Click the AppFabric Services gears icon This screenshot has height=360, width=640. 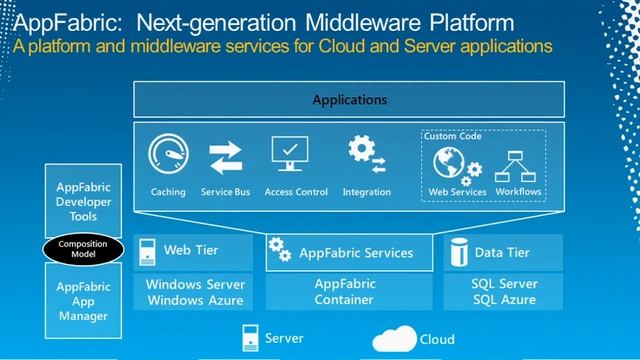280,249
